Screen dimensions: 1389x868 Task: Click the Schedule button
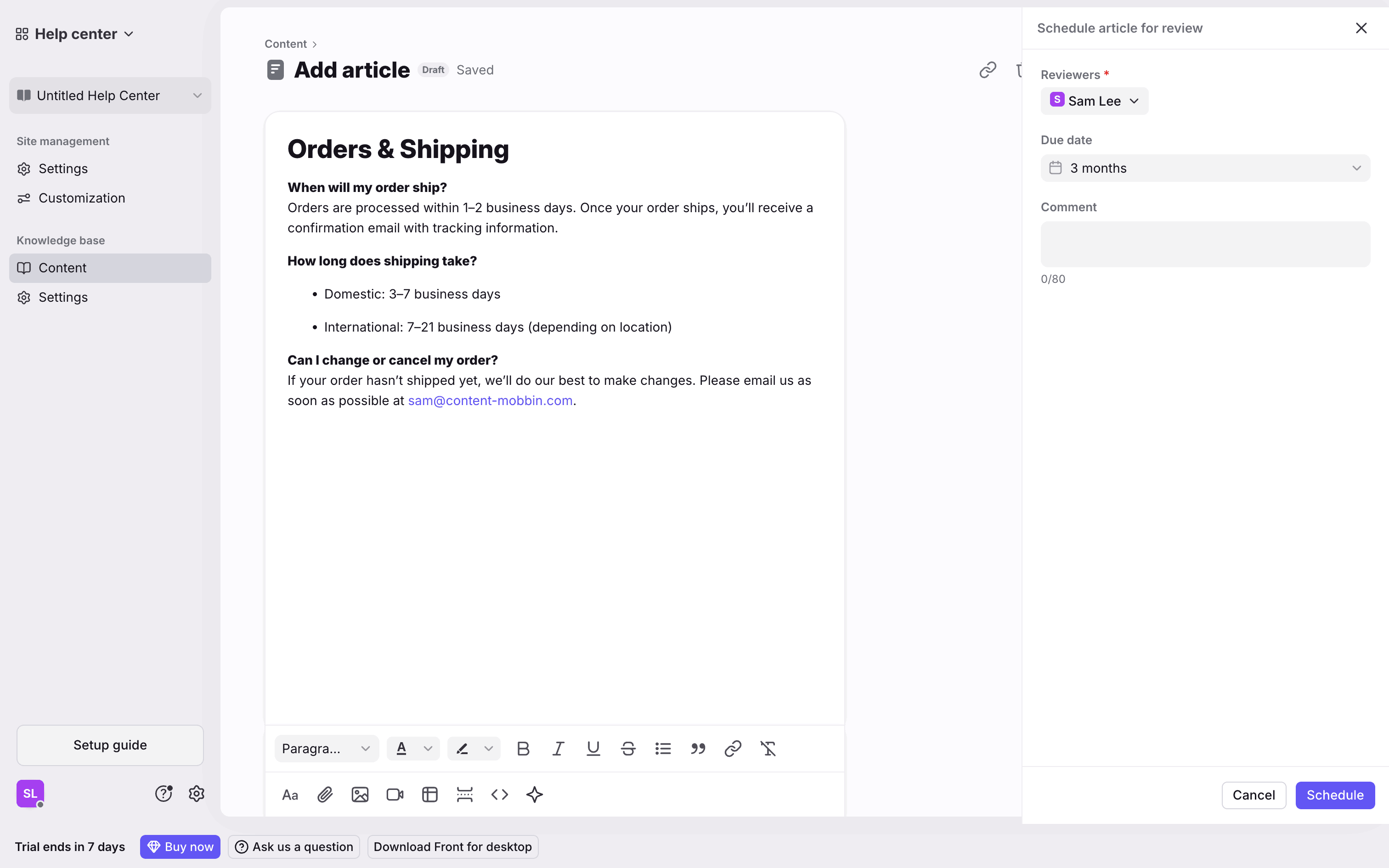(1334, 795)
